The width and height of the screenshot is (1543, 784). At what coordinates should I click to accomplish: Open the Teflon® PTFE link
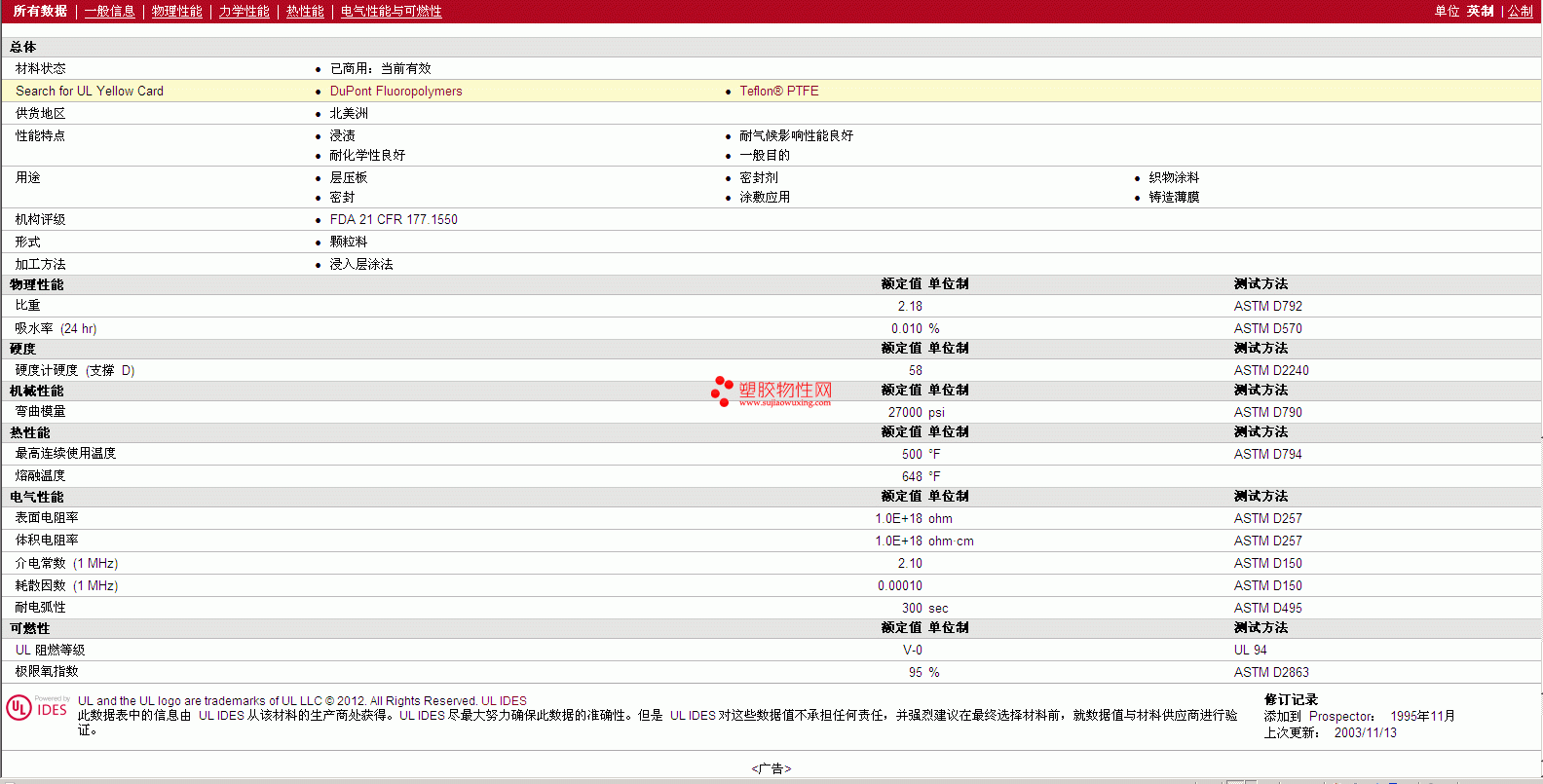point(779,91)
